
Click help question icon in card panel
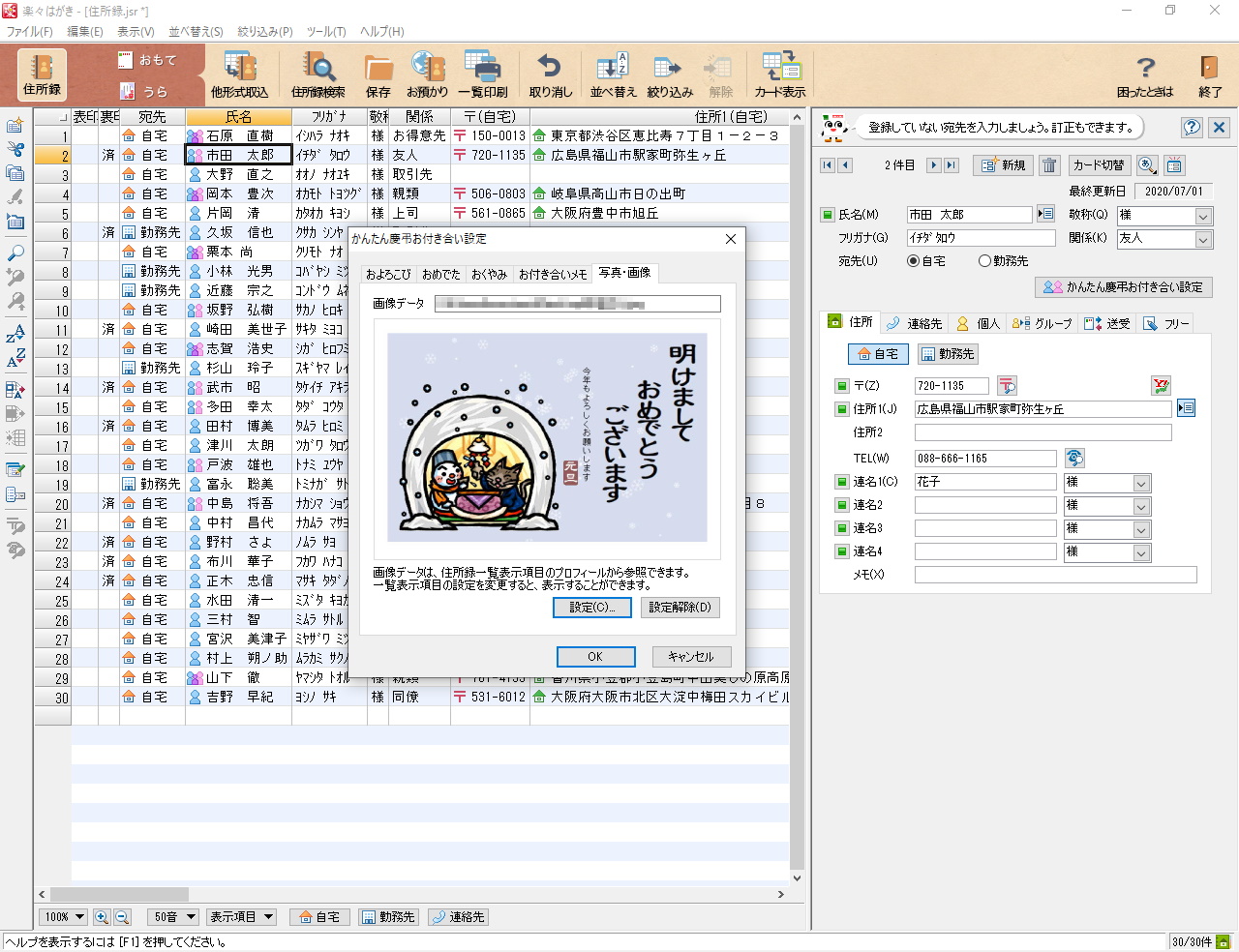[x=1192, y=127]
